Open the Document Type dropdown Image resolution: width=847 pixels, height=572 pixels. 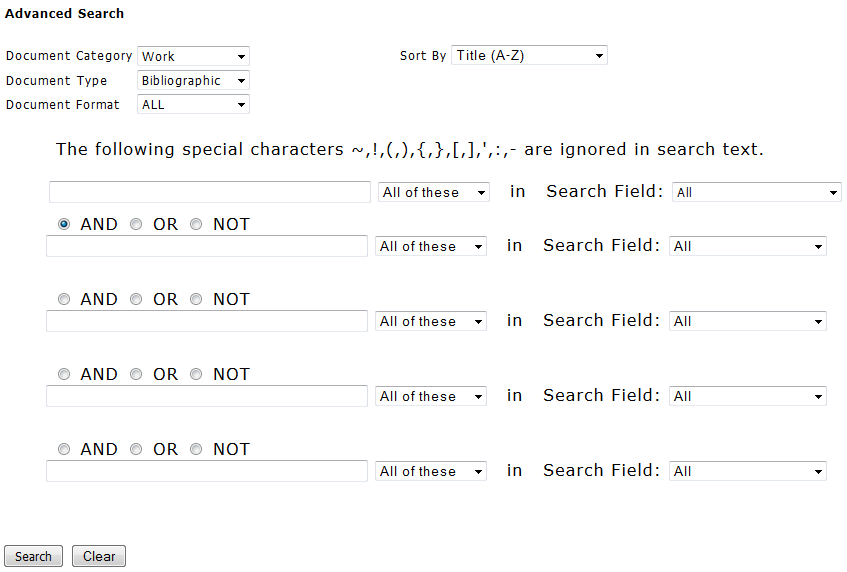(193, 81)
